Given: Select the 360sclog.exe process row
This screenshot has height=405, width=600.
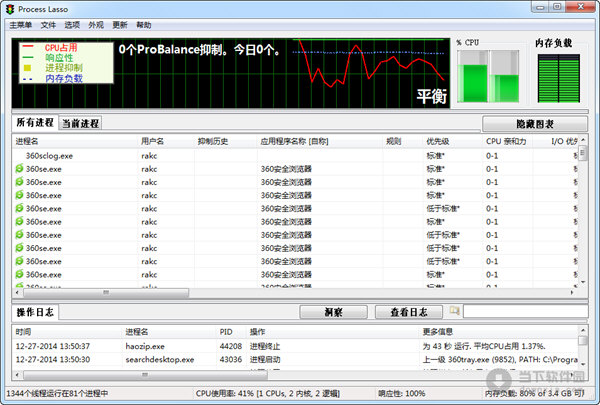Looking at the screenshot, I should pyautogui.click(x=295, y=156).
